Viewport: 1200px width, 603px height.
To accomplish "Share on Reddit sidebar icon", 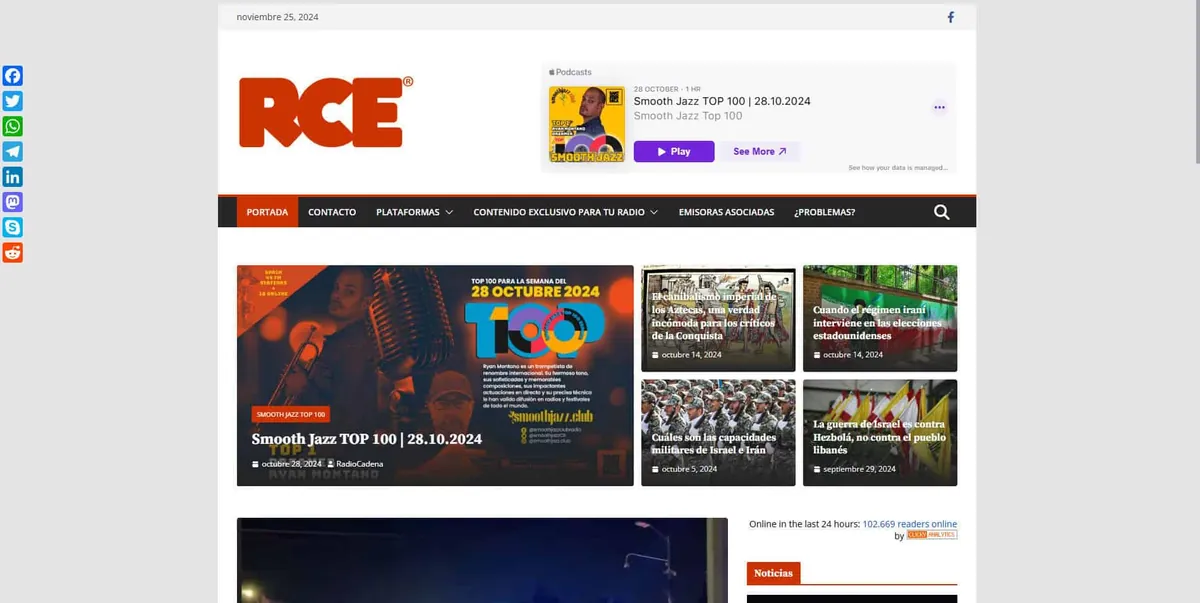I will click(12, 253).
